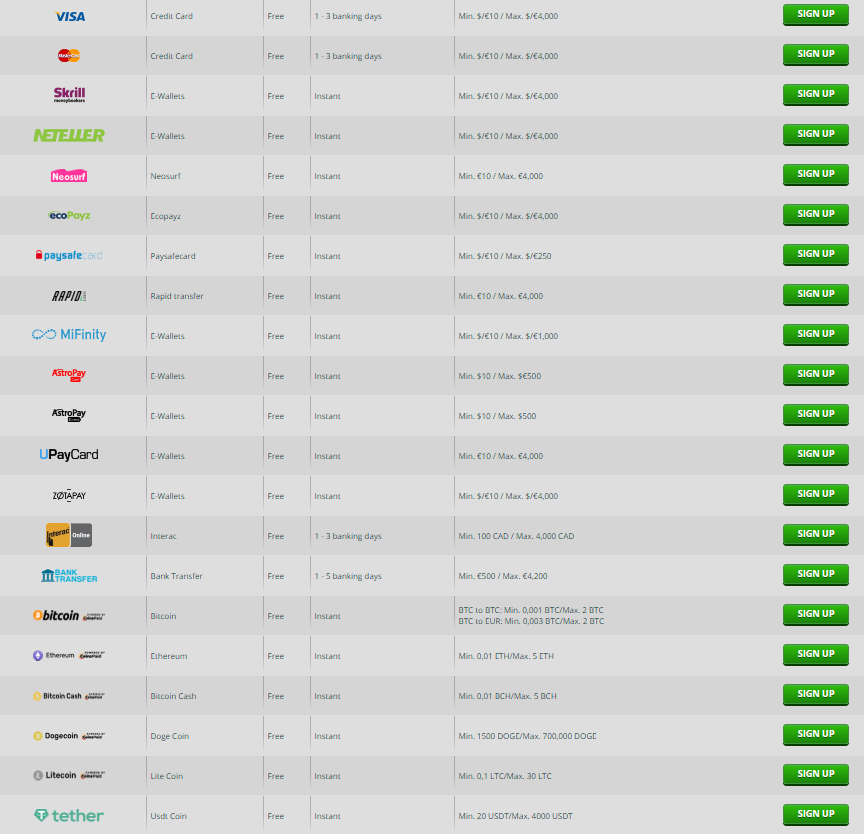Sign up via the MasterCard row
The width and height of the screenshot is (864, 834).
(x=816, y=55)
